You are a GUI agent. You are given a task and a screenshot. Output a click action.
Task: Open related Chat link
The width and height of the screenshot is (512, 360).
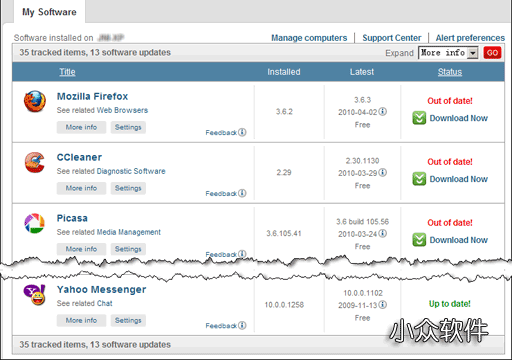click(x=104, y=303)
